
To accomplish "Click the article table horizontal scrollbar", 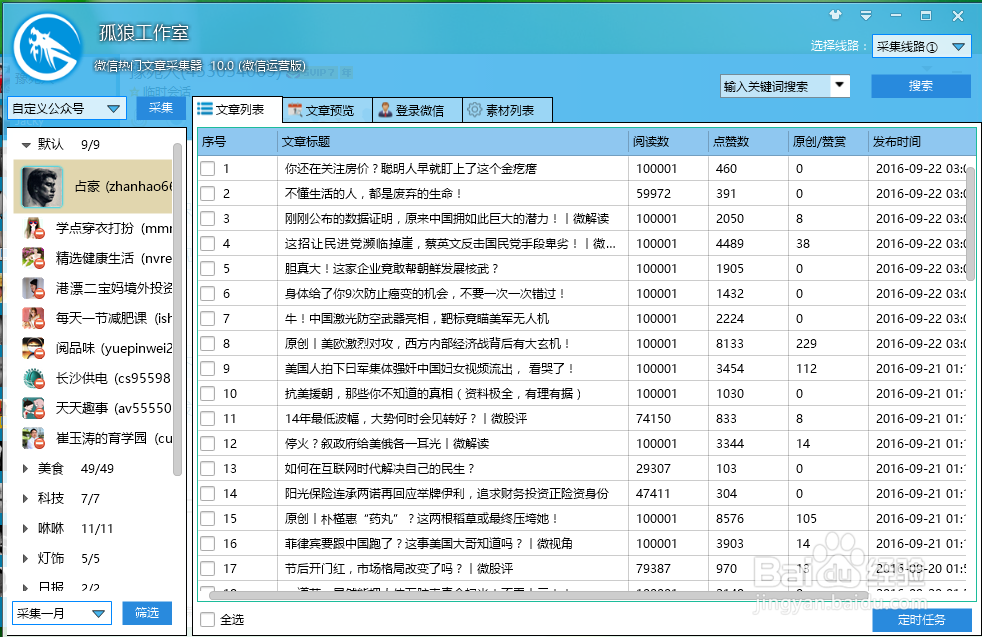I will [x=539, y=594].
